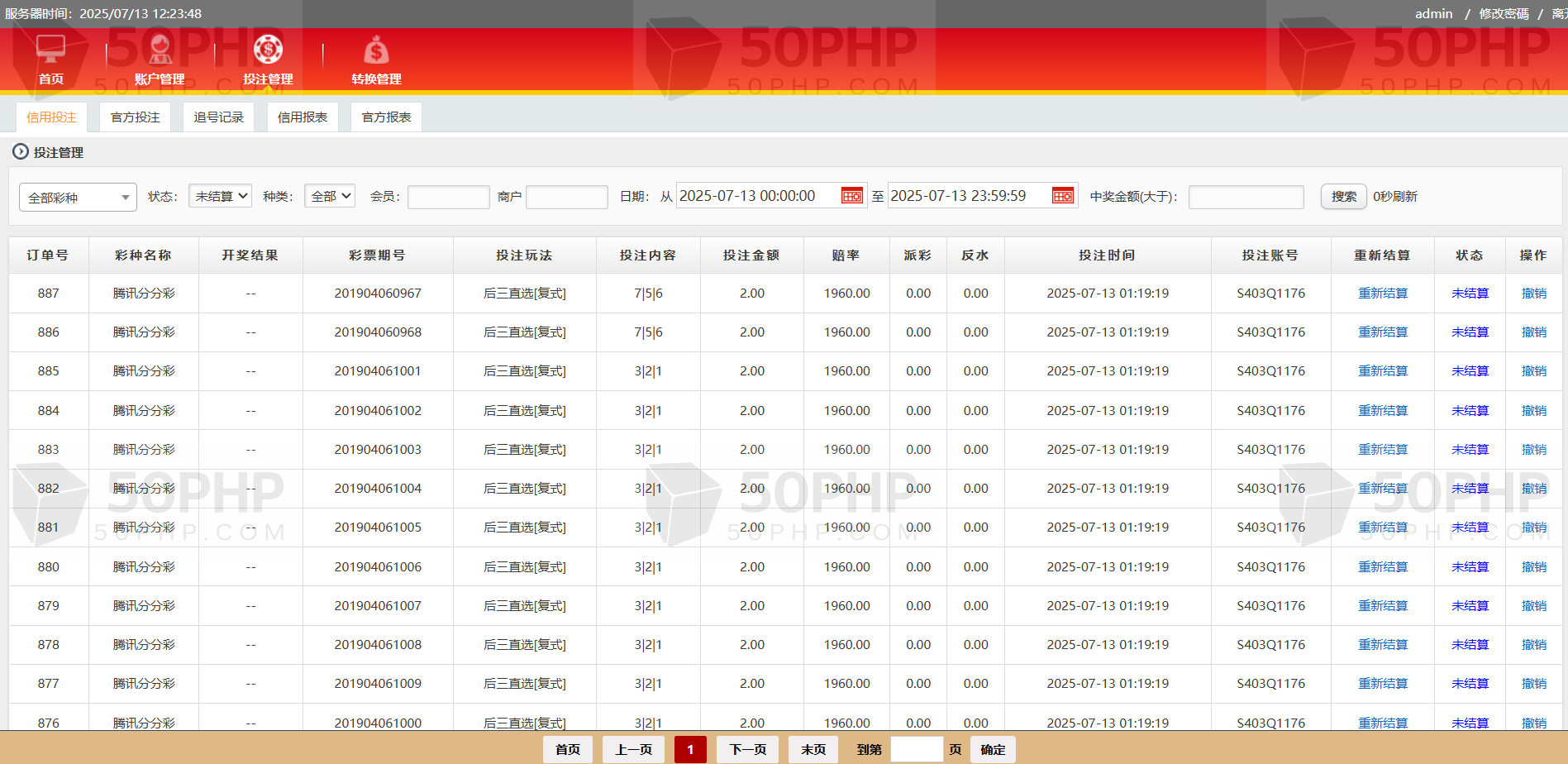This screenshot has width=1568, height=764.
Task: Click the 搜索 button
Action: click(x=1343, y=197)
